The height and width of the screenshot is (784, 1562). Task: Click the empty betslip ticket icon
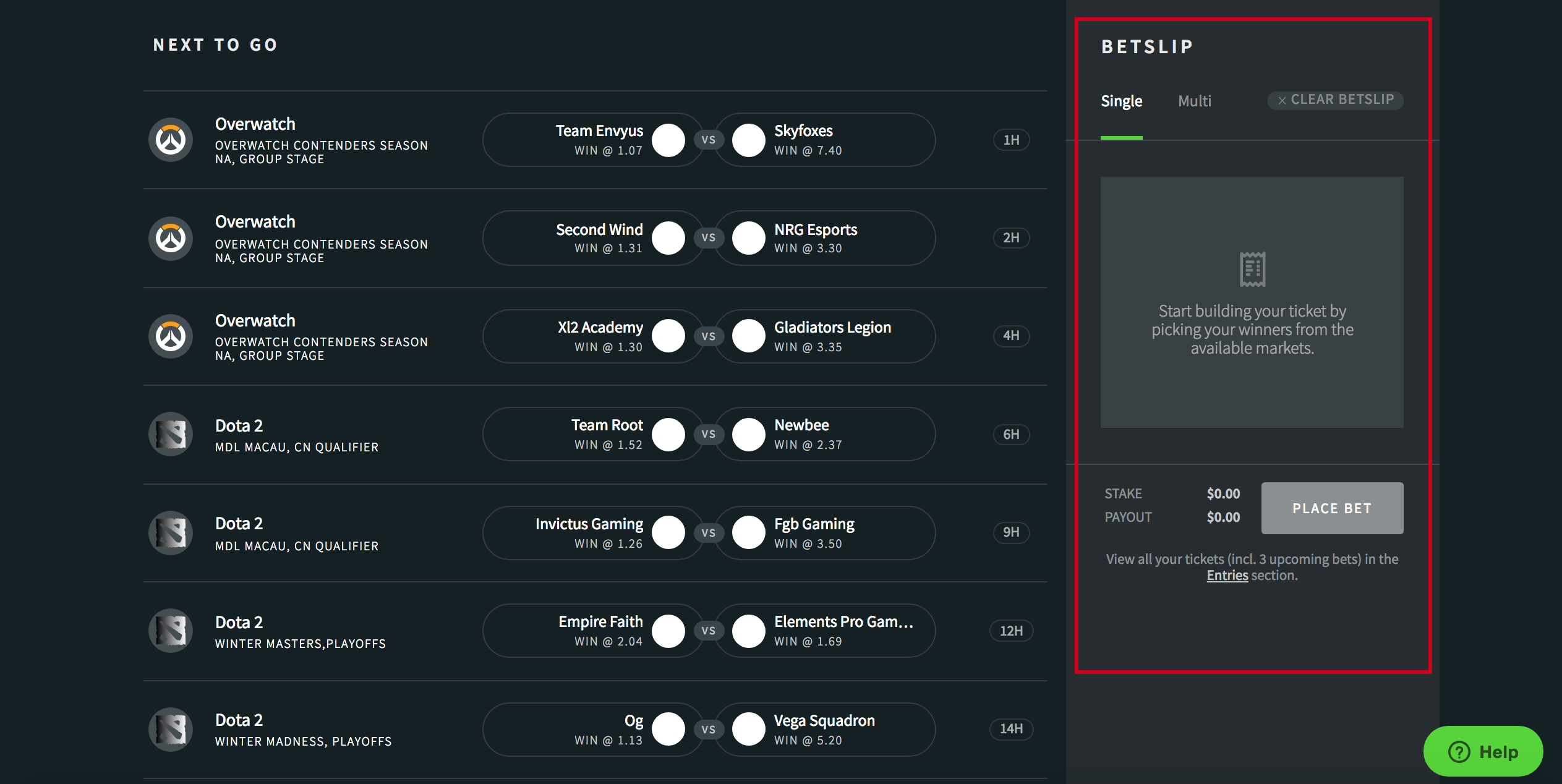[x=1252, y=269]
